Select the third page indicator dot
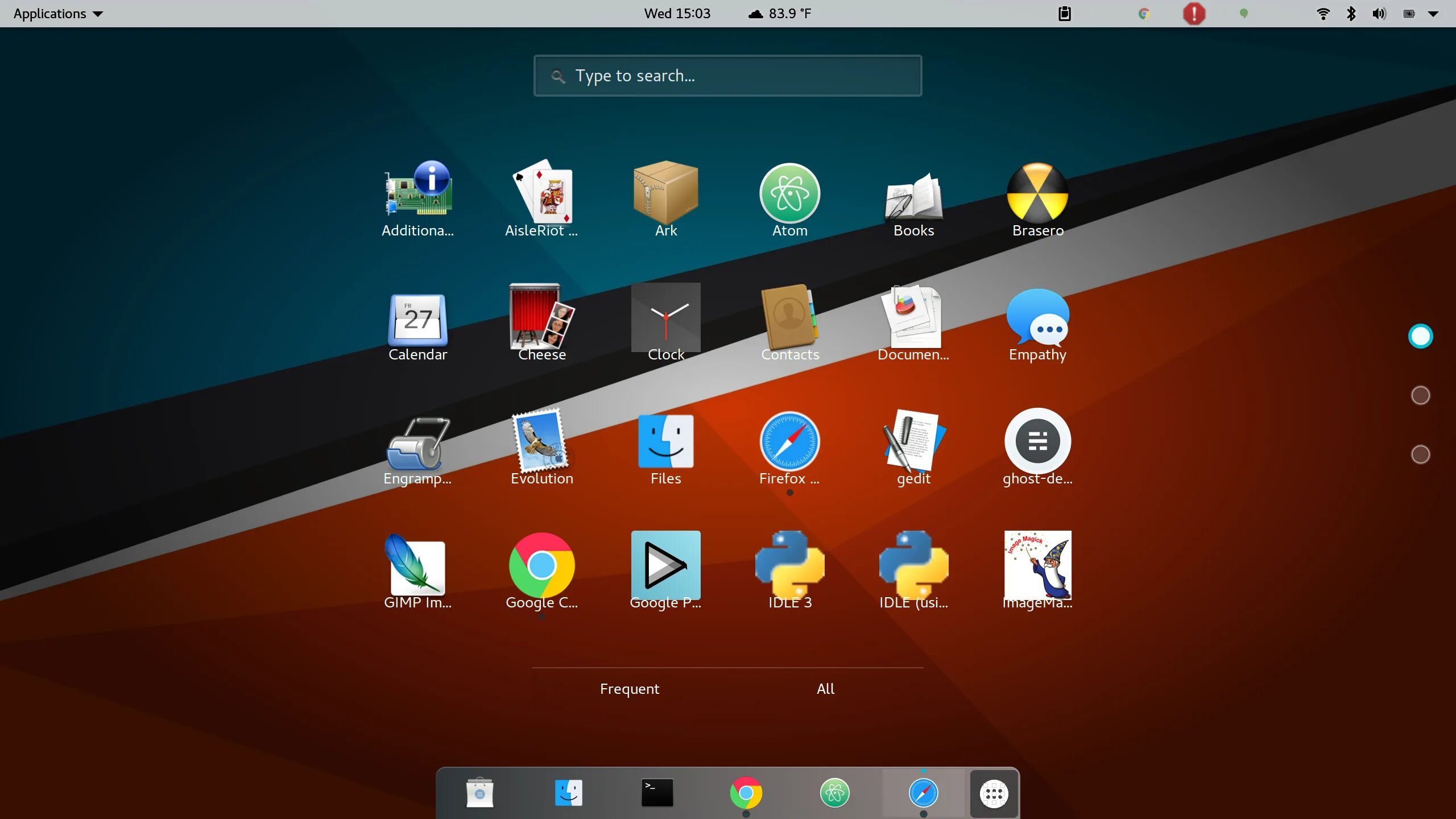 pyautogui.click(x=1420, y=454)
